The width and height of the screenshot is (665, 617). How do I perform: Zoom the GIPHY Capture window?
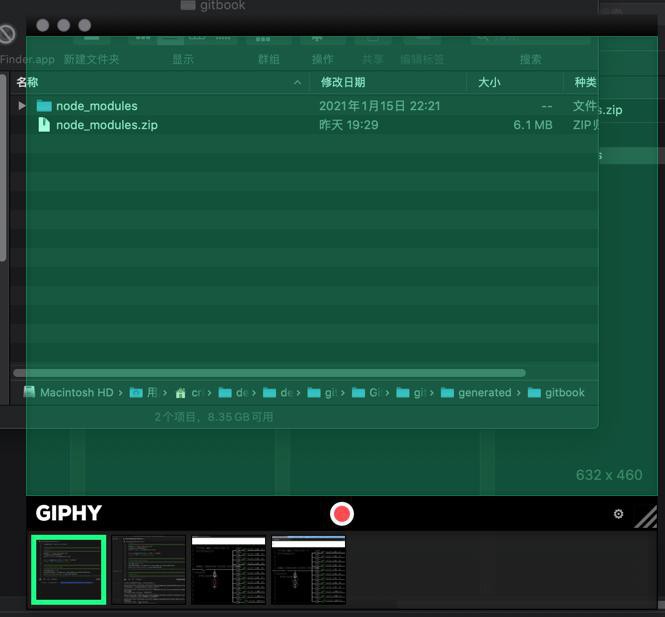tap(85, 25)
